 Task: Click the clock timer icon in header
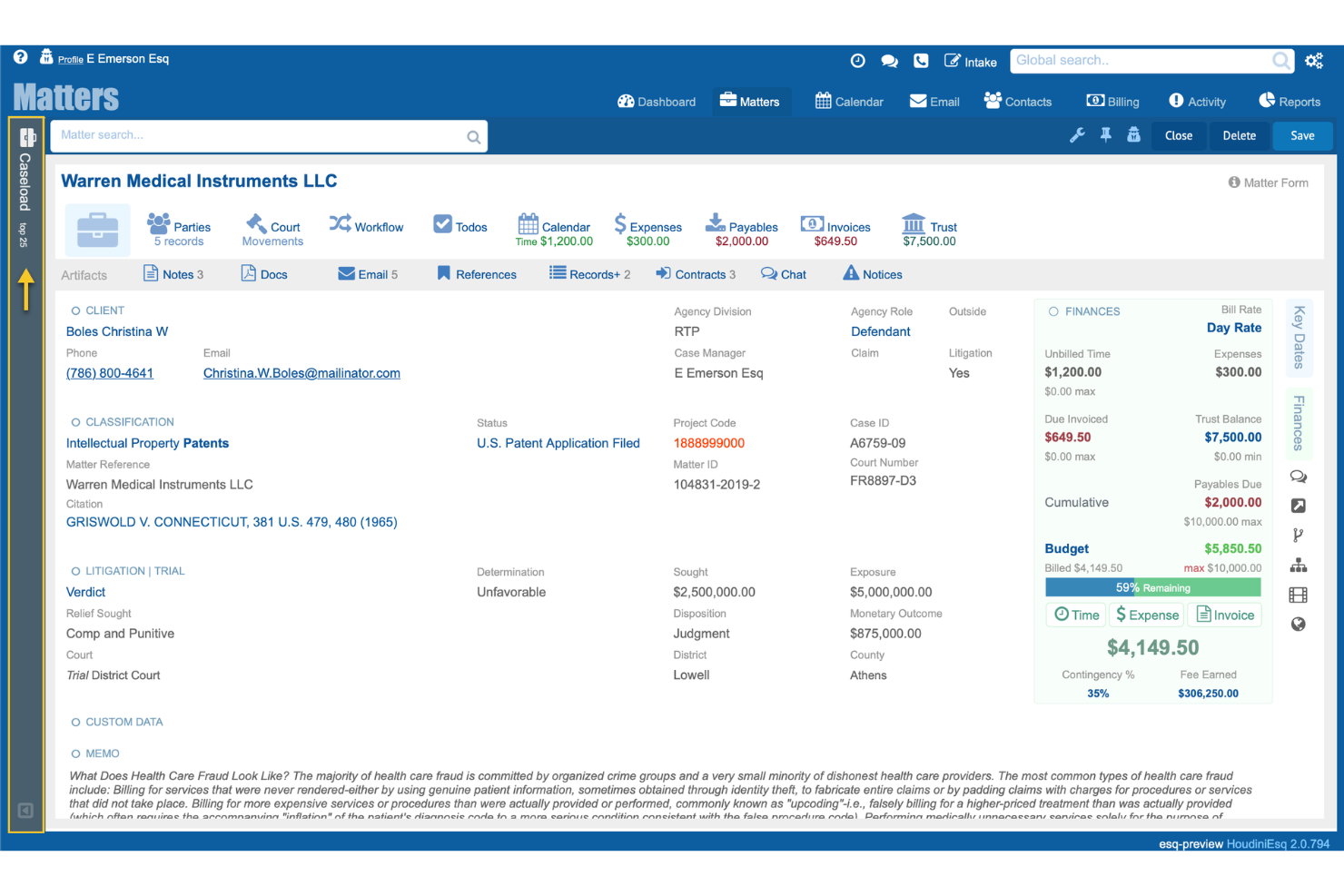click(x=857, y=61)
